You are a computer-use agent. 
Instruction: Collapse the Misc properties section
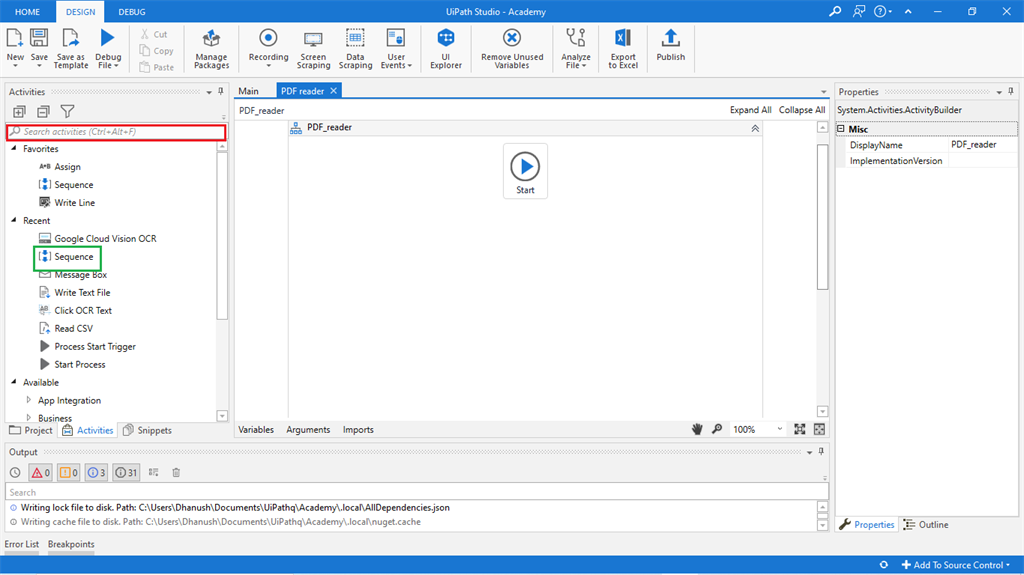841,129
